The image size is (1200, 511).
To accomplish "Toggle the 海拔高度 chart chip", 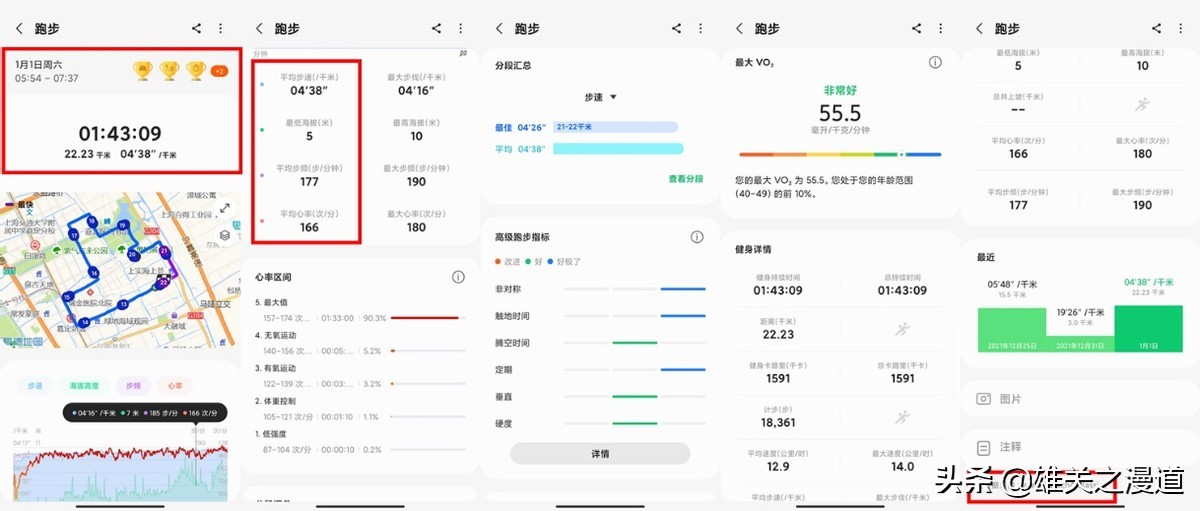I will click(x=83, y=385).
